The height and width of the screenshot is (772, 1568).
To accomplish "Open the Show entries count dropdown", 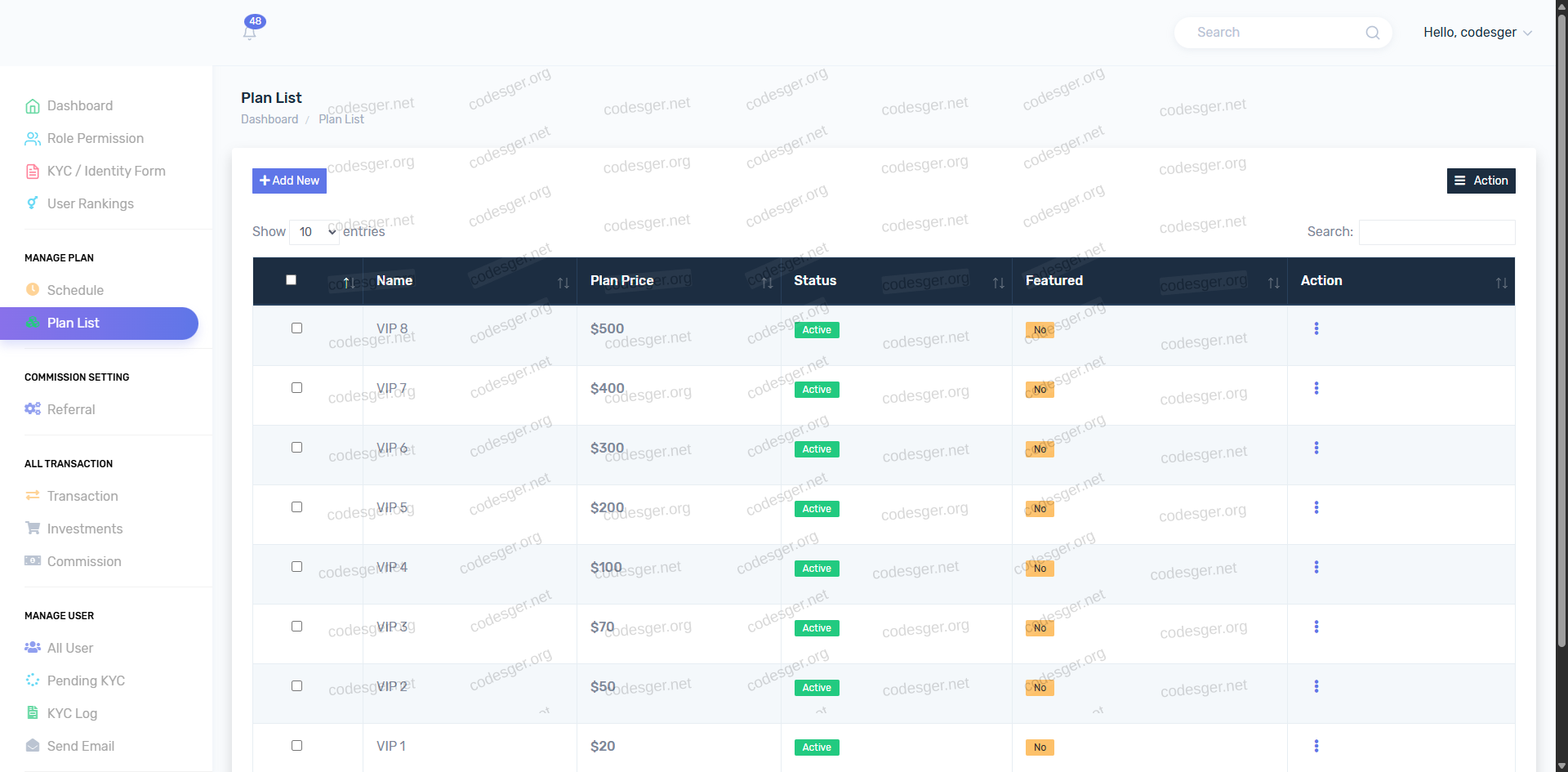I will point(315,232).
